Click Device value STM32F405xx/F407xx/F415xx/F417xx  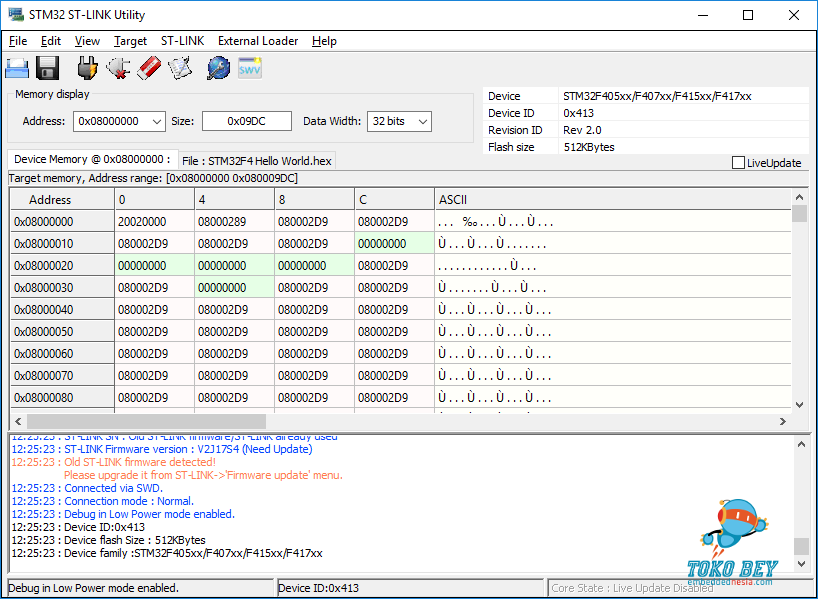point(657,96)
